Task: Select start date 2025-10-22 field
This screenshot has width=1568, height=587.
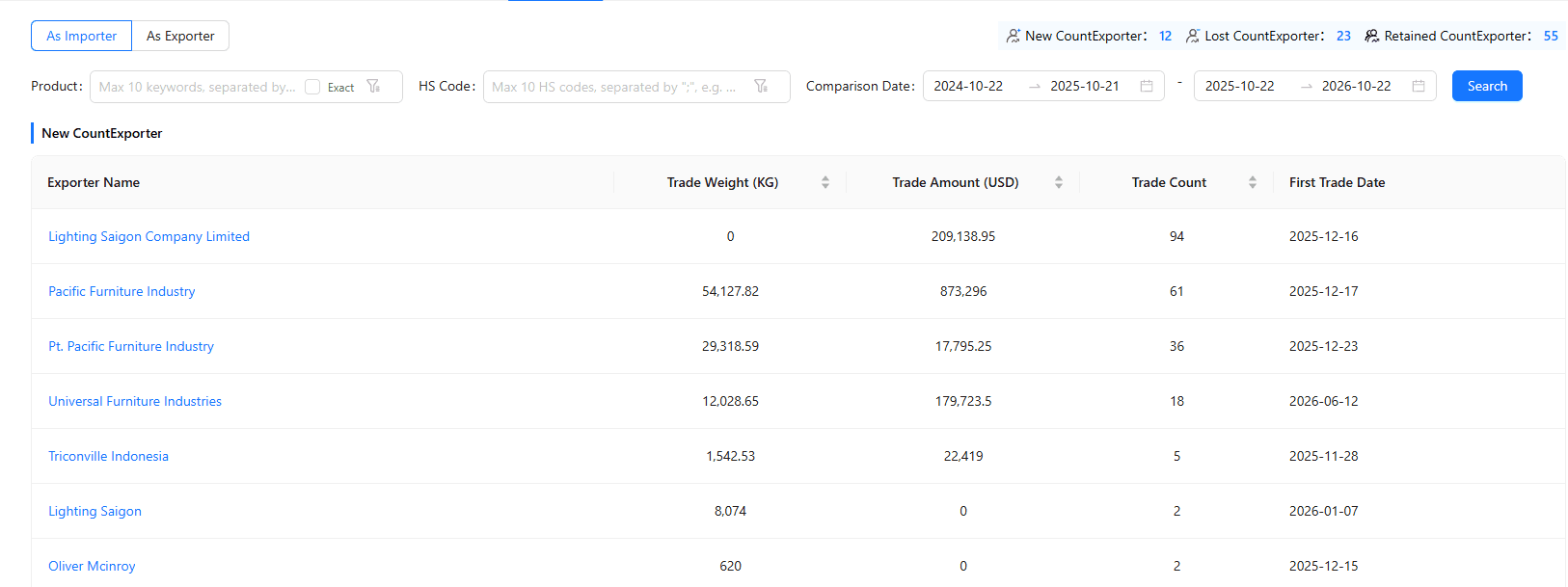Action: click(x=1240, y=86)
